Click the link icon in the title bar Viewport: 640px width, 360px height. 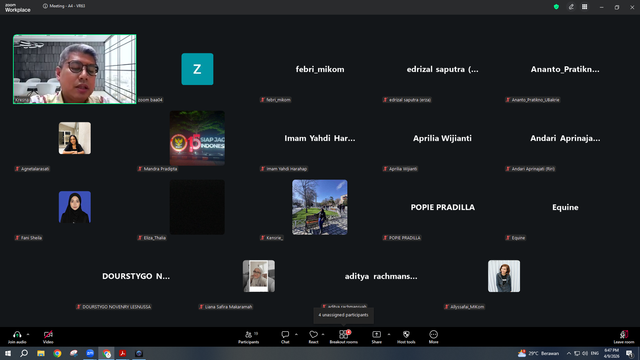pos(571,7)
